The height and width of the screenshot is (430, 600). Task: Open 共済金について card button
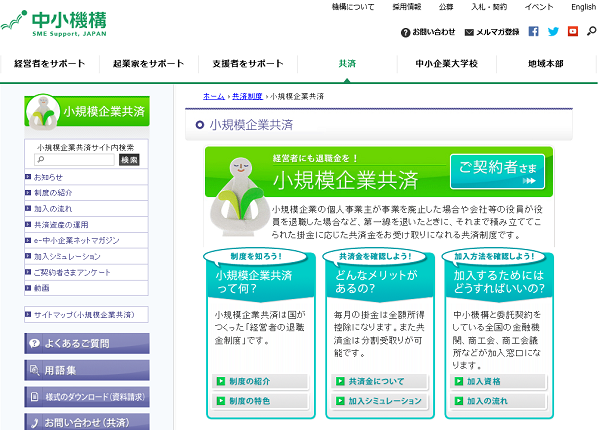(x=379, y=381)
